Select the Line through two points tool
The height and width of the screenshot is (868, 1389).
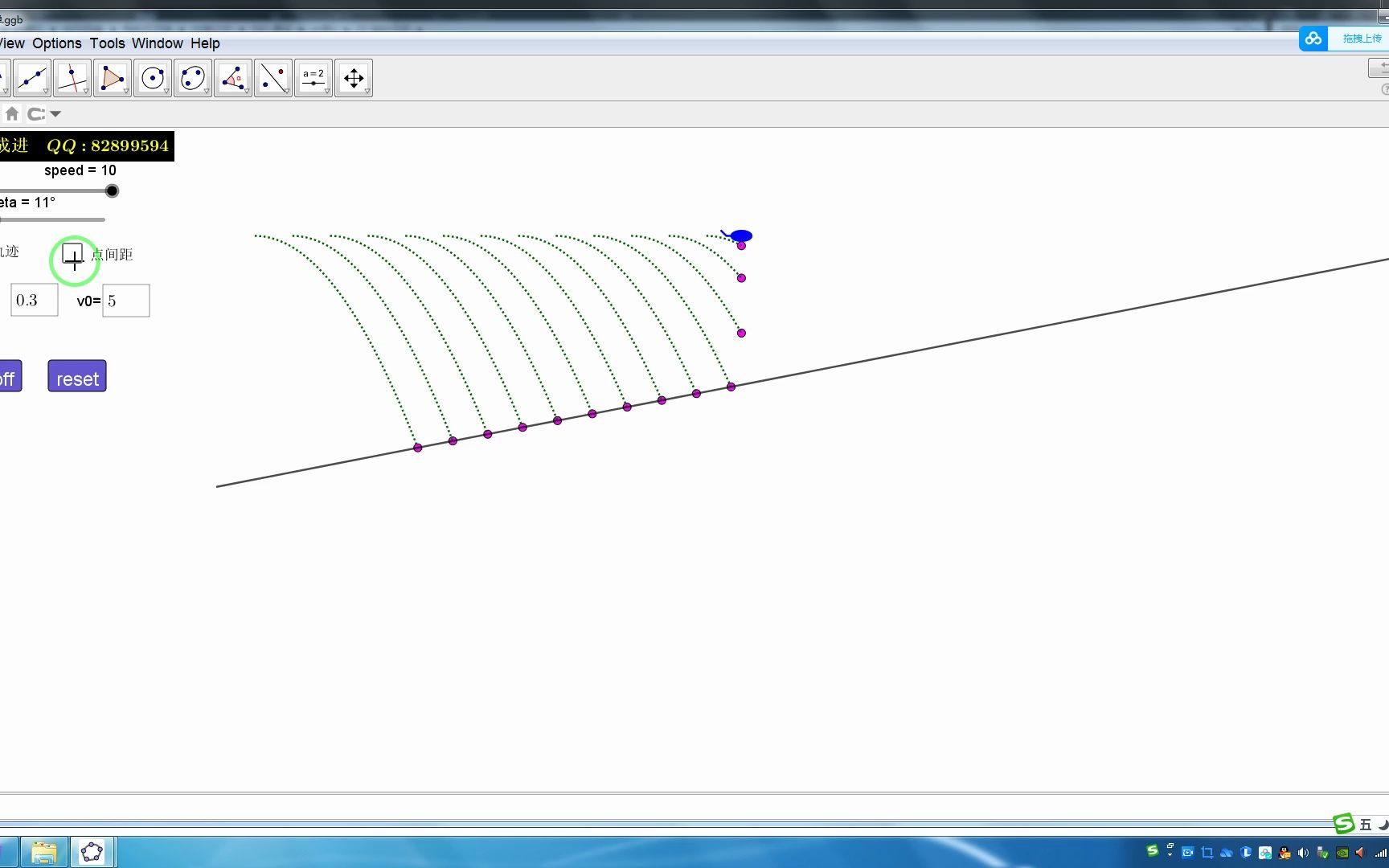tap(32, 78)
